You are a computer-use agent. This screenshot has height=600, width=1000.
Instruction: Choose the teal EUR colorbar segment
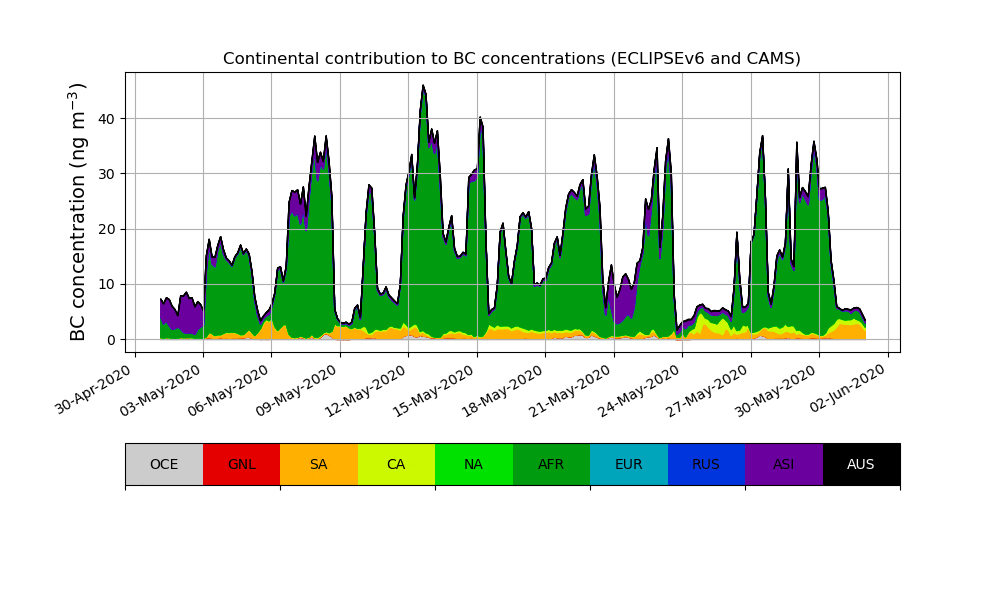(x=628, y=464)
